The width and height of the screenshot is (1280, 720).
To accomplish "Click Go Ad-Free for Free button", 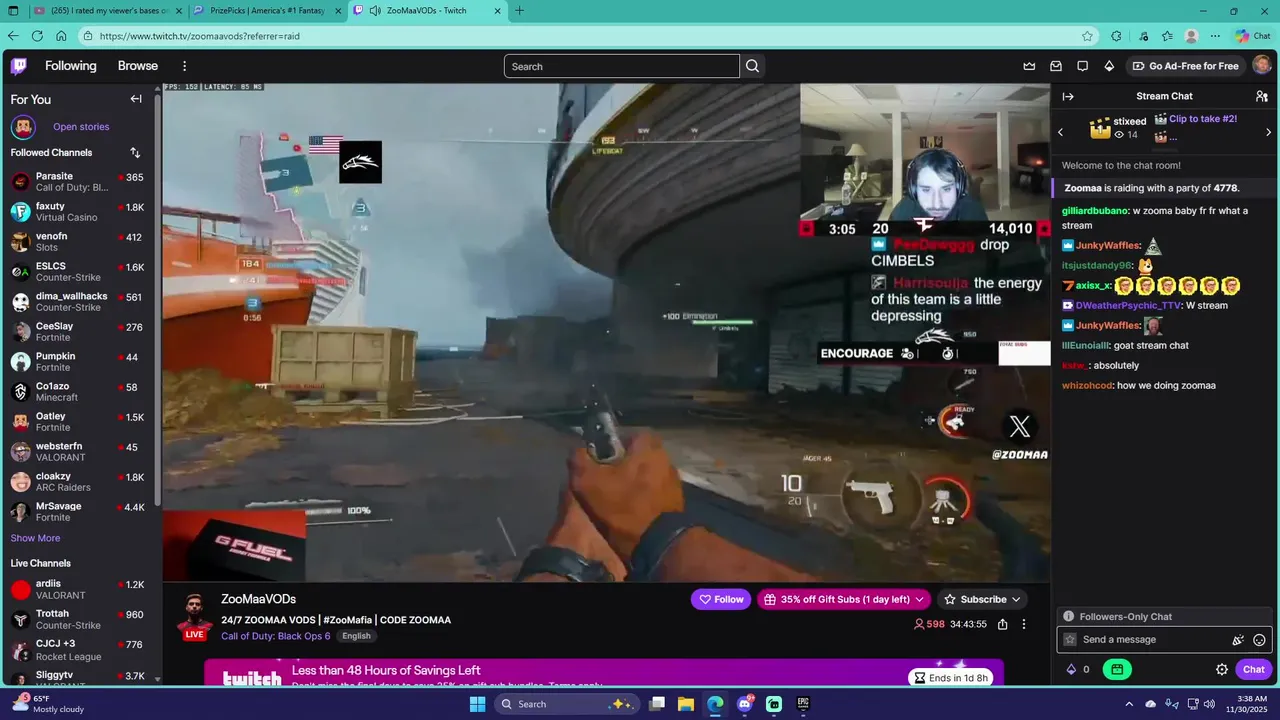I will pyautogui.click(x=1185, y=66).
